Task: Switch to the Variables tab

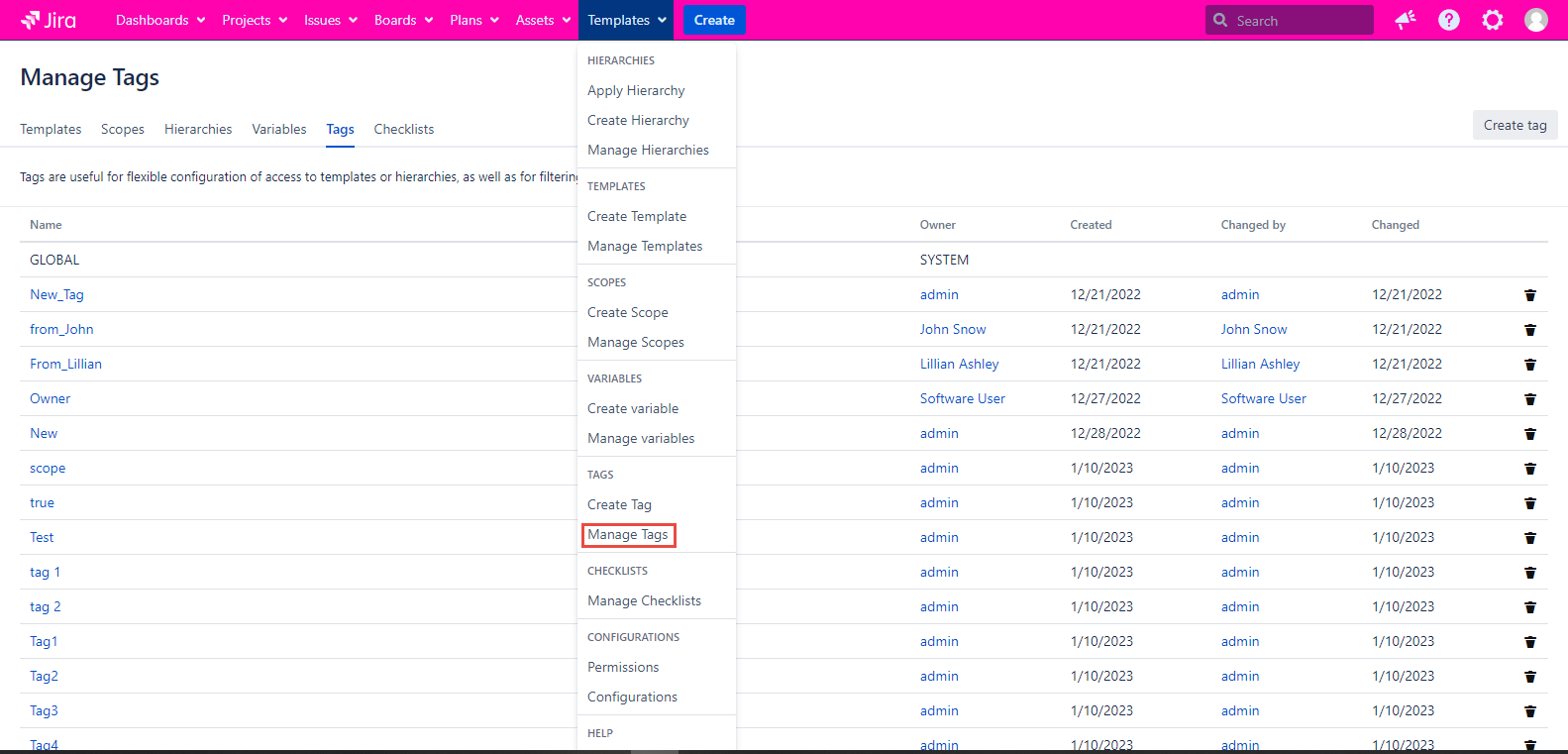Action: [x=278, y=129]
